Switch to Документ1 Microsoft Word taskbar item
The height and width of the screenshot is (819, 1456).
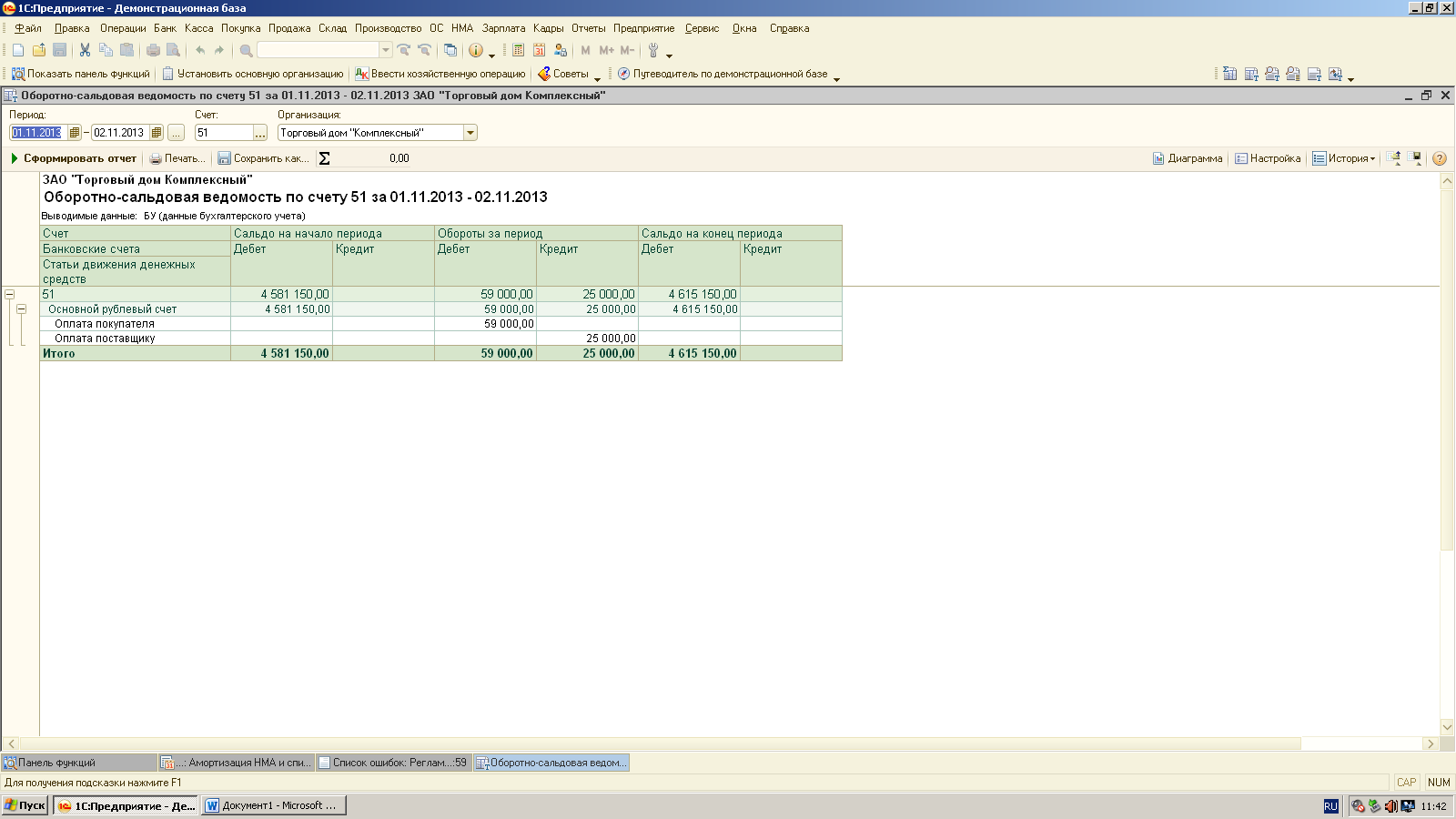[273, 805]
